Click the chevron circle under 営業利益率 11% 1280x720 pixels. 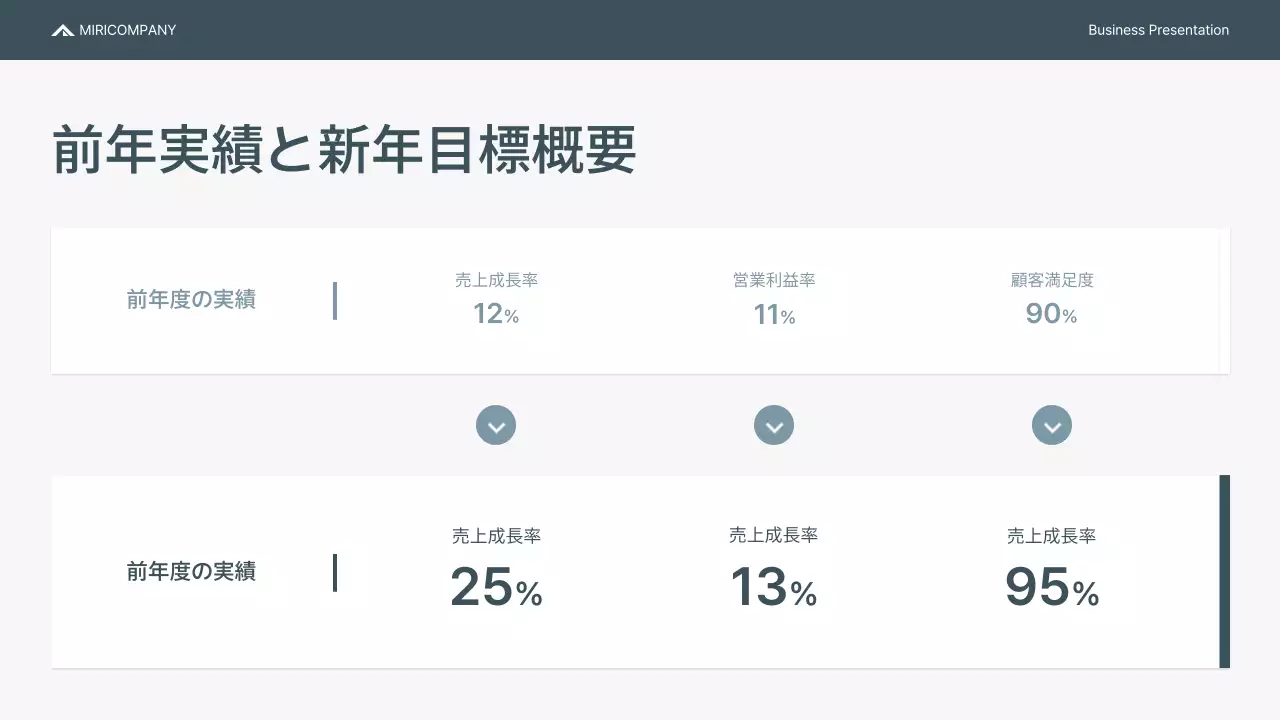click(774, 426)
